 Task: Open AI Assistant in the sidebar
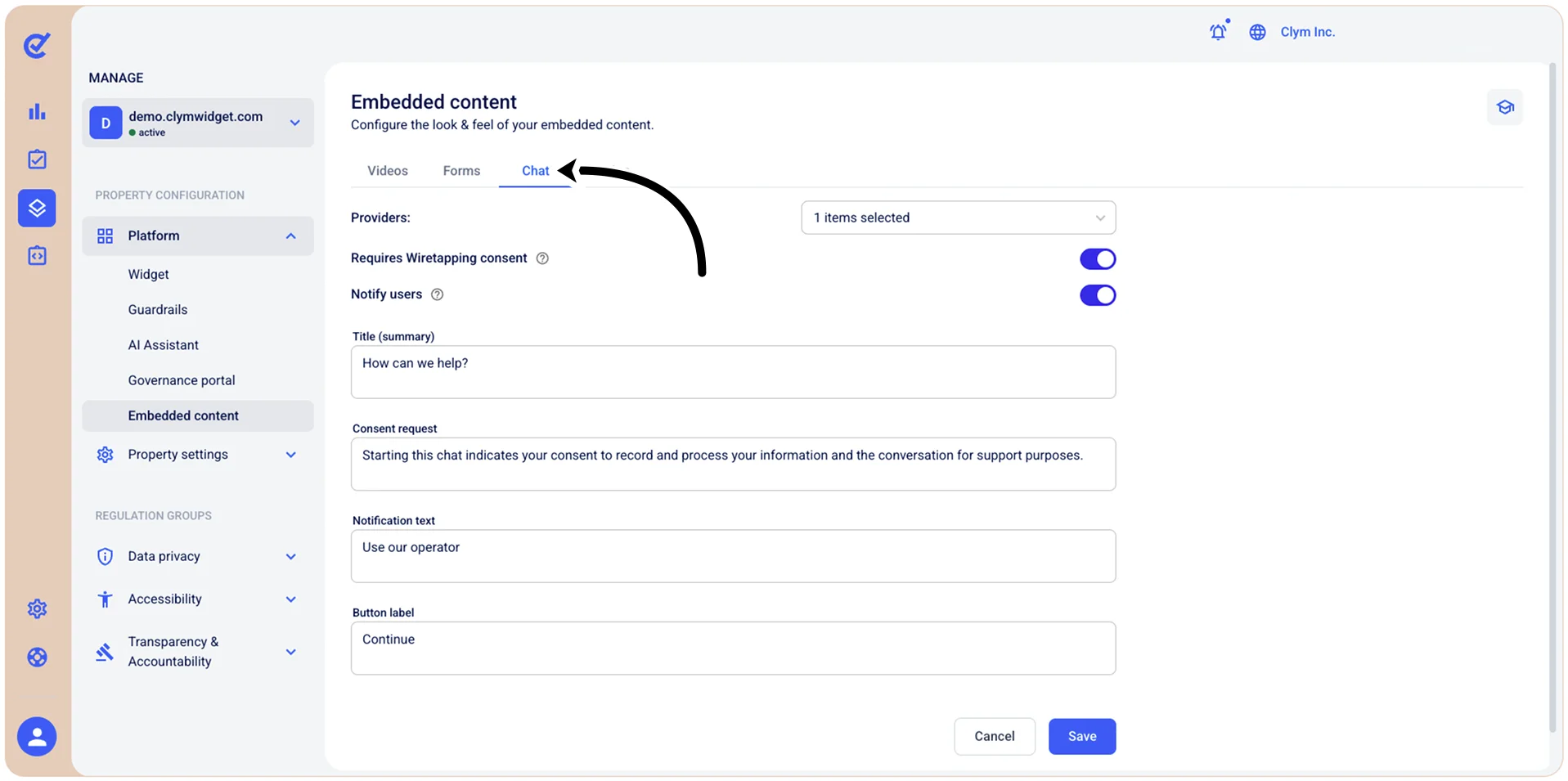pyautogui.click(x=164, y=345)
